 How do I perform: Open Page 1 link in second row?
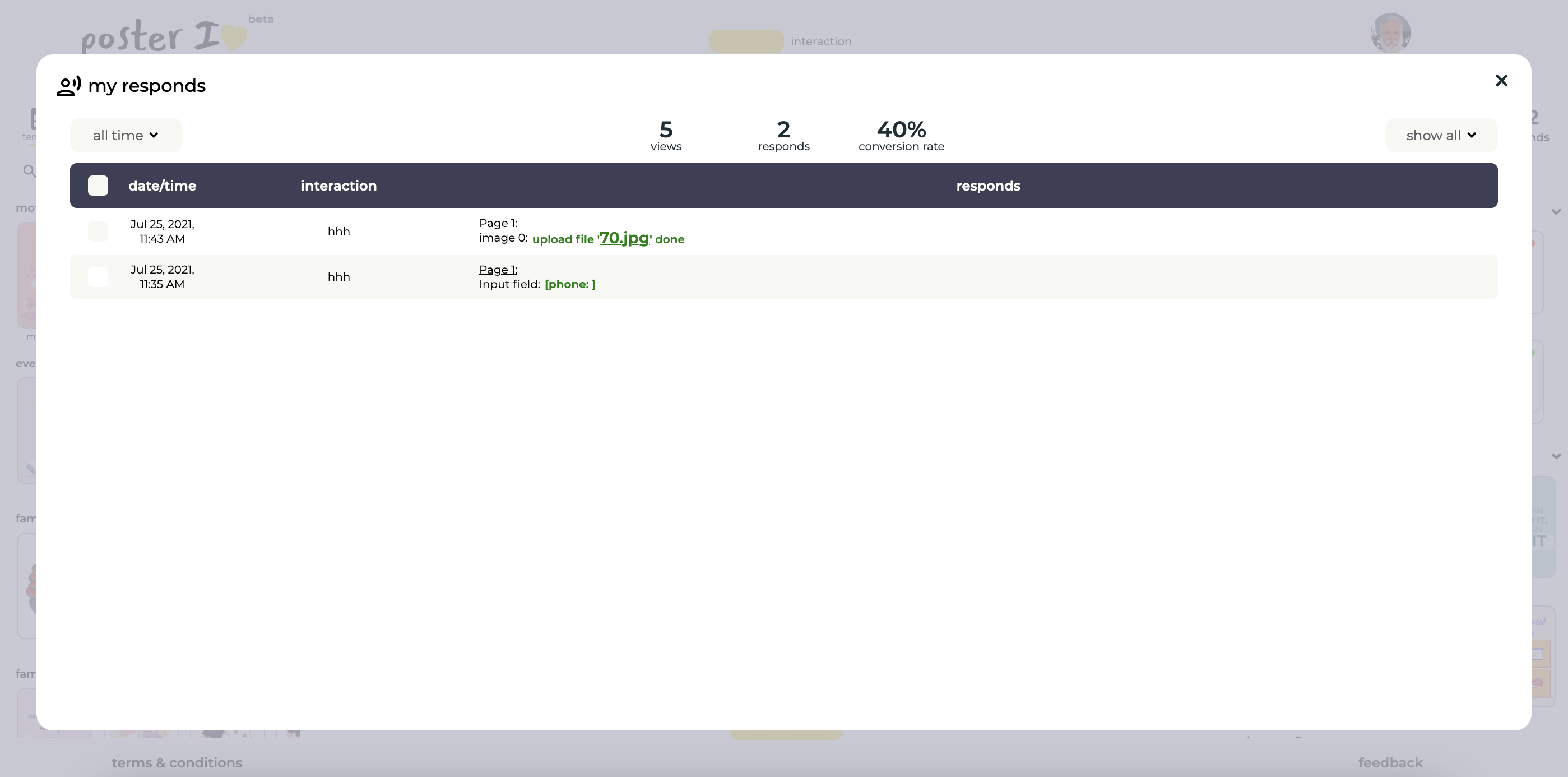click(498, 270)
